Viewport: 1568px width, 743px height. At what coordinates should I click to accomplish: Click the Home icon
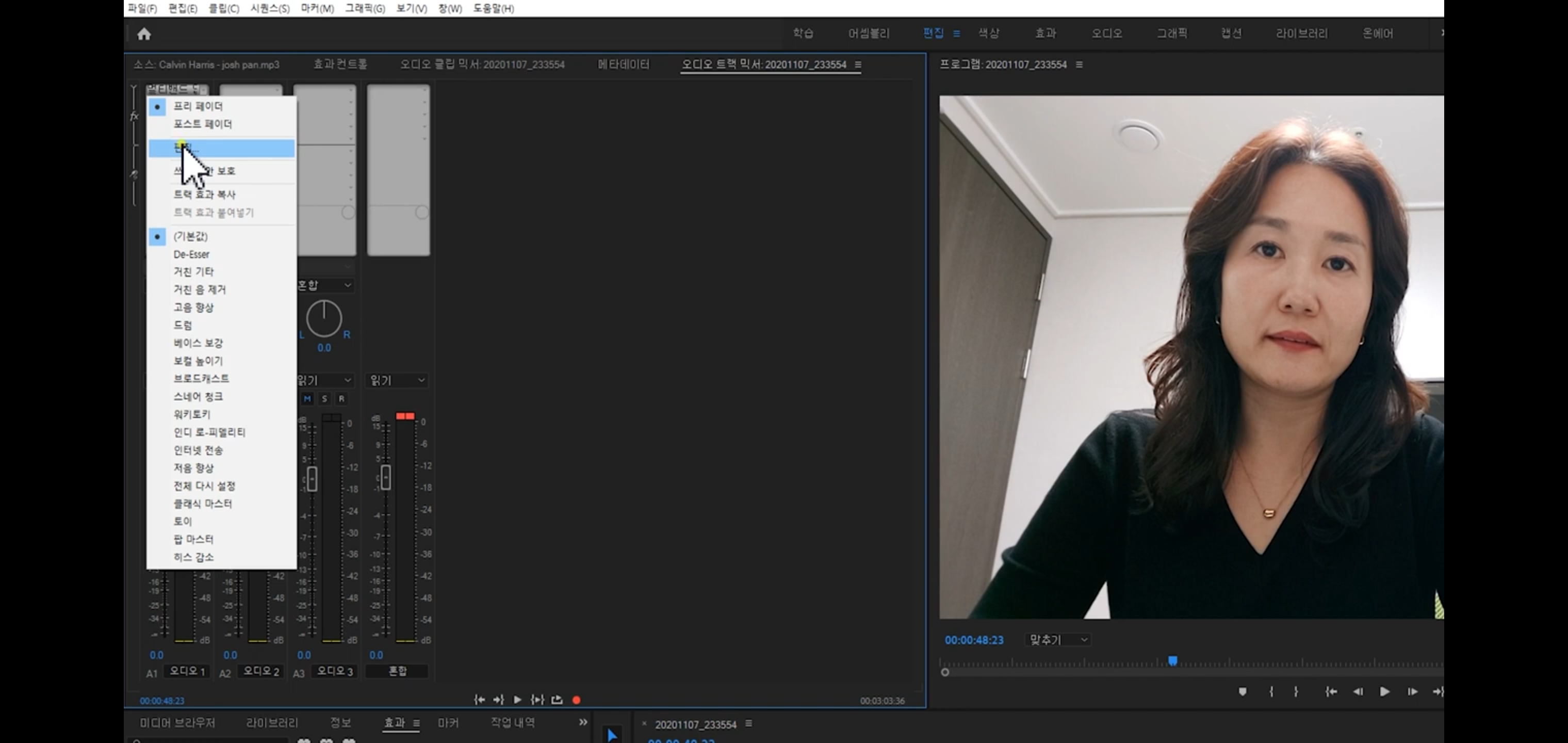(x=144, y=34)
